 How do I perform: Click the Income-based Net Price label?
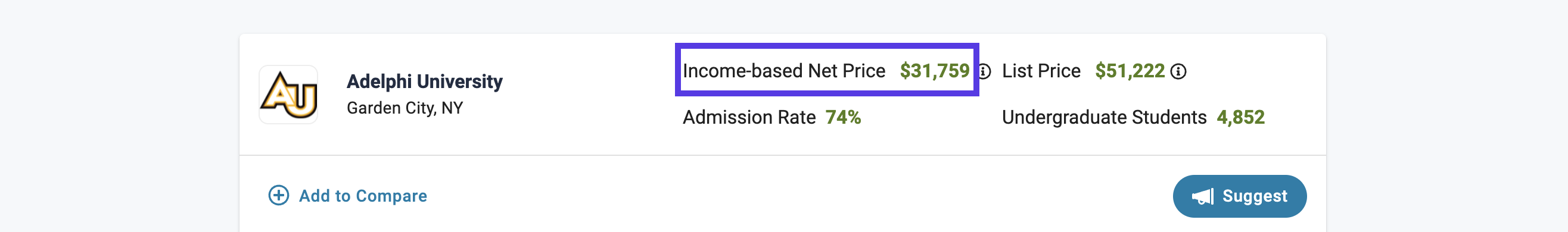click(783, 71)
